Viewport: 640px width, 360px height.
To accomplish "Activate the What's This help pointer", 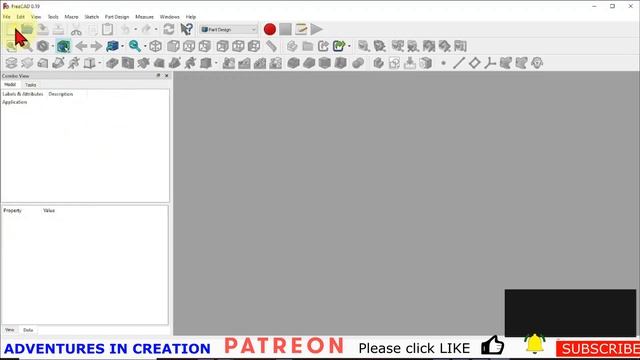I will pyautogui.click(x=187, y=29).
